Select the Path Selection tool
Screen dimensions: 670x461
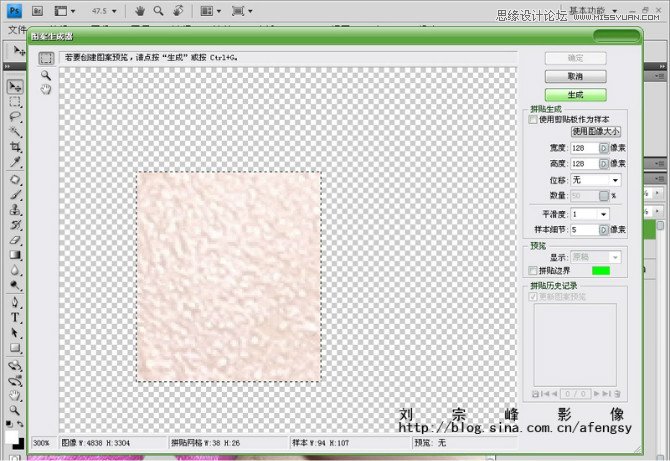pyautogui.click(x=15, y=332)
